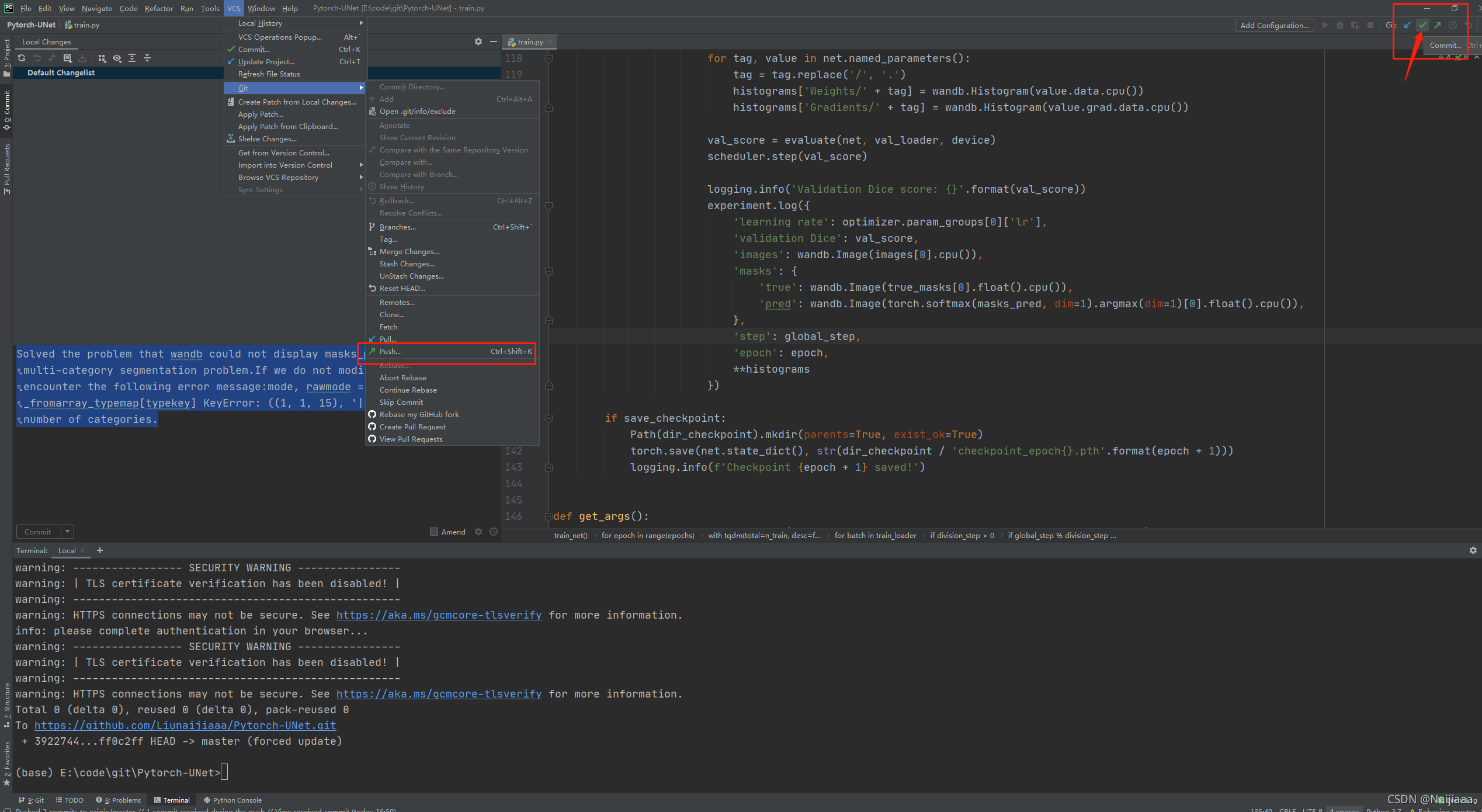Open the github.com Pytorch-UNet.git link
The width and height of the screenshot is (1482, 812).
tap(185, 726)
